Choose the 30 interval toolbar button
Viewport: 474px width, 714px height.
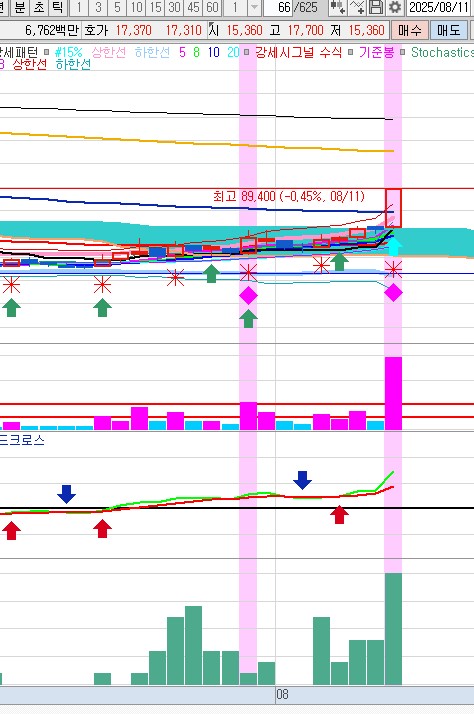click(x=175, y=7)
